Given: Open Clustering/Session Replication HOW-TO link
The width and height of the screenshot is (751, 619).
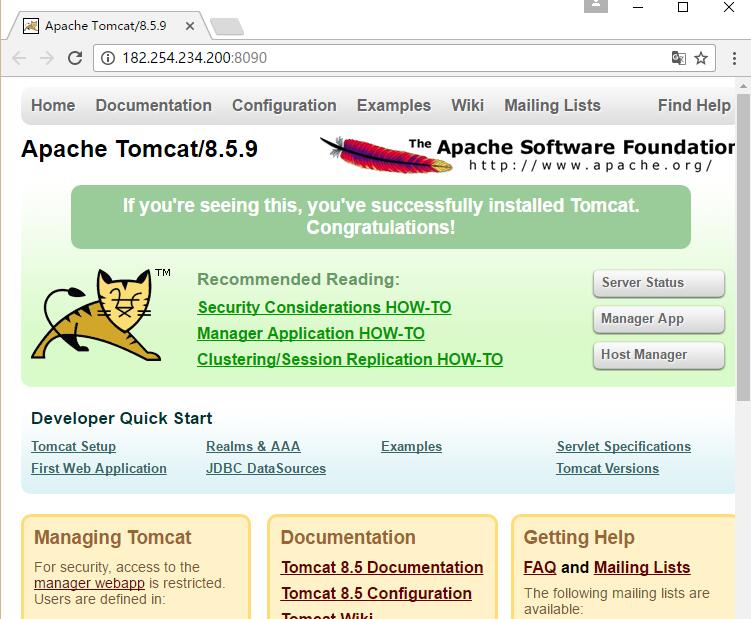Looking at the screenshot, I should (350, 359).
